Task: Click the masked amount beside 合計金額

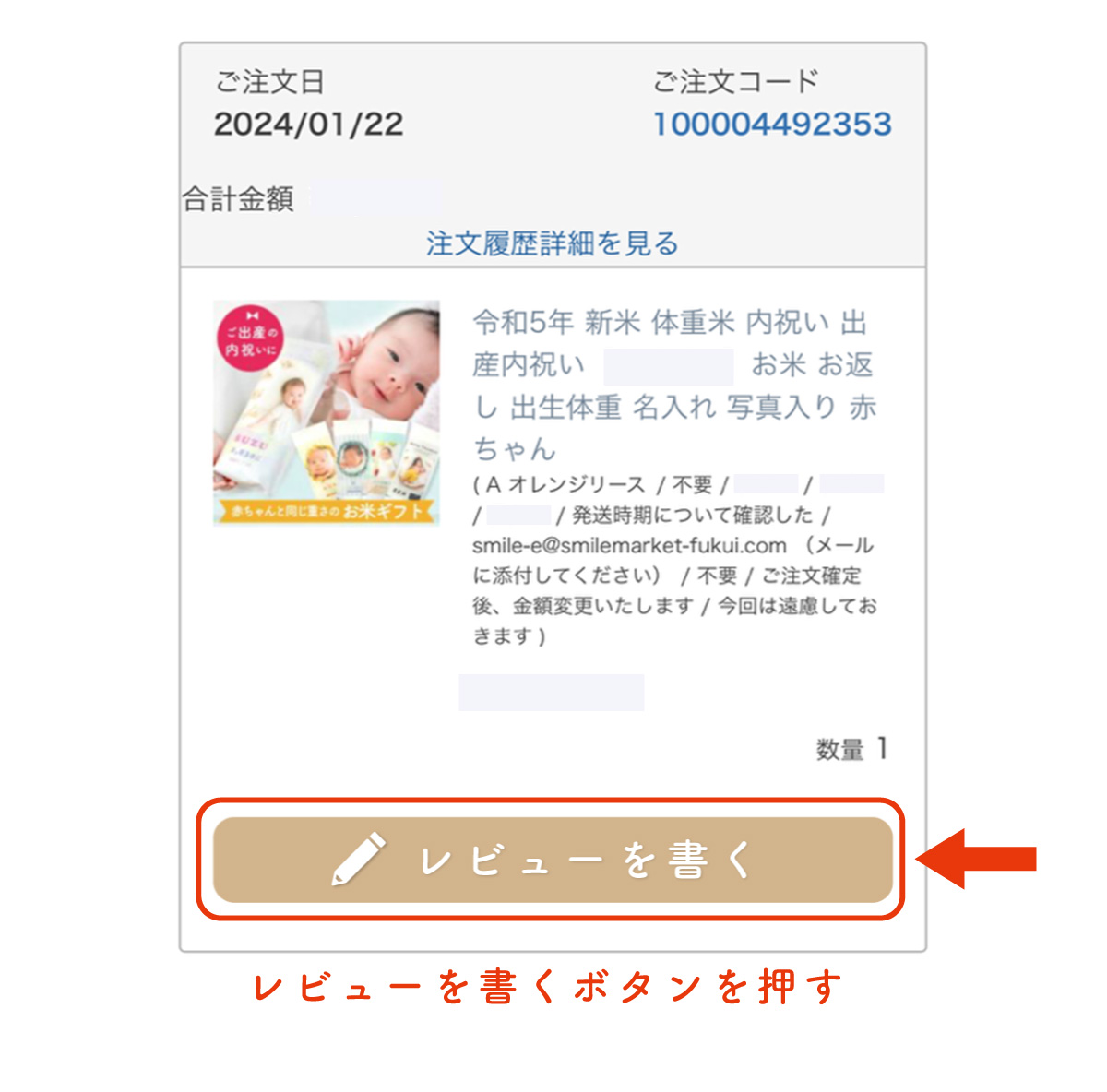Action: point(375,197)
